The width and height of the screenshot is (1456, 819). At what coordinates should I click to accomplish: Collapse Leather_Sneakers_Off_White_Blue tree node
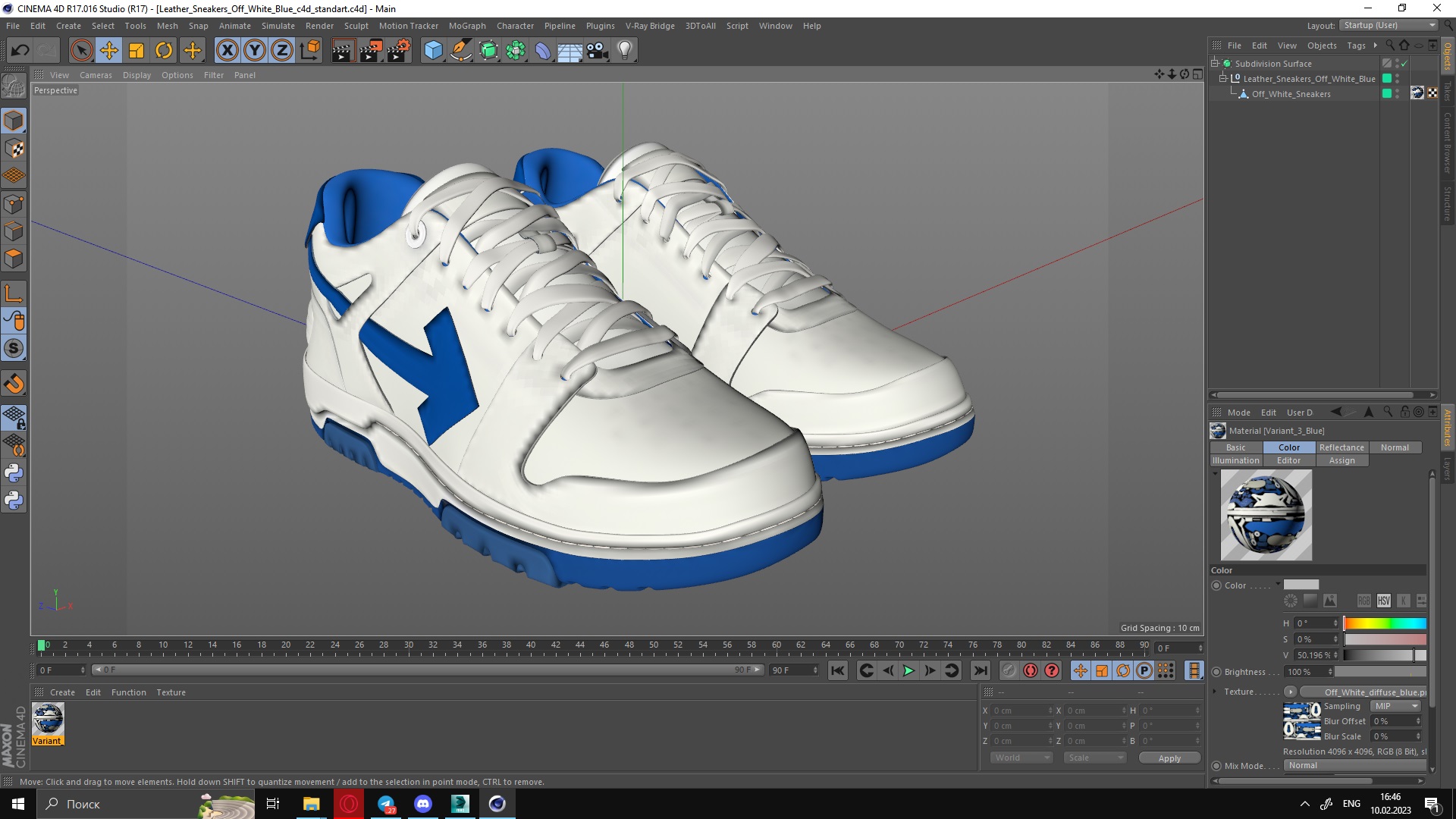pos(1222,78)
